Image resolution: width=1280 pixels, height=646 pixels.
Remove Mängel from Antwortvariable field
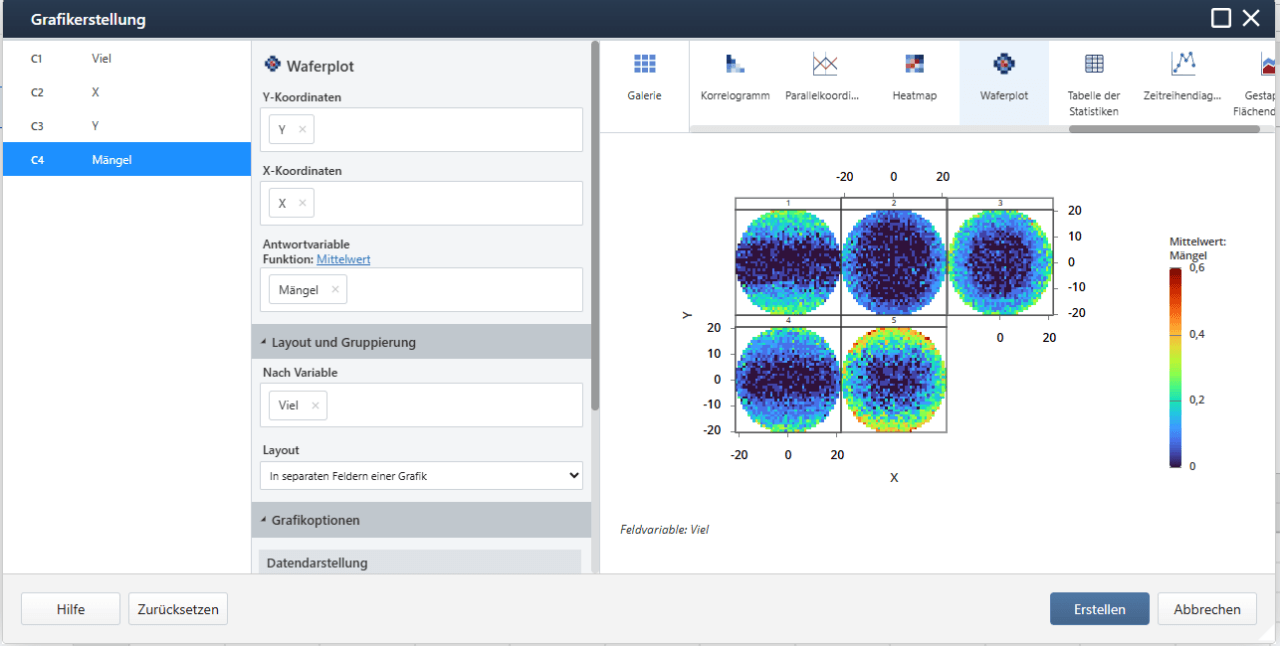tap(335, 289)
